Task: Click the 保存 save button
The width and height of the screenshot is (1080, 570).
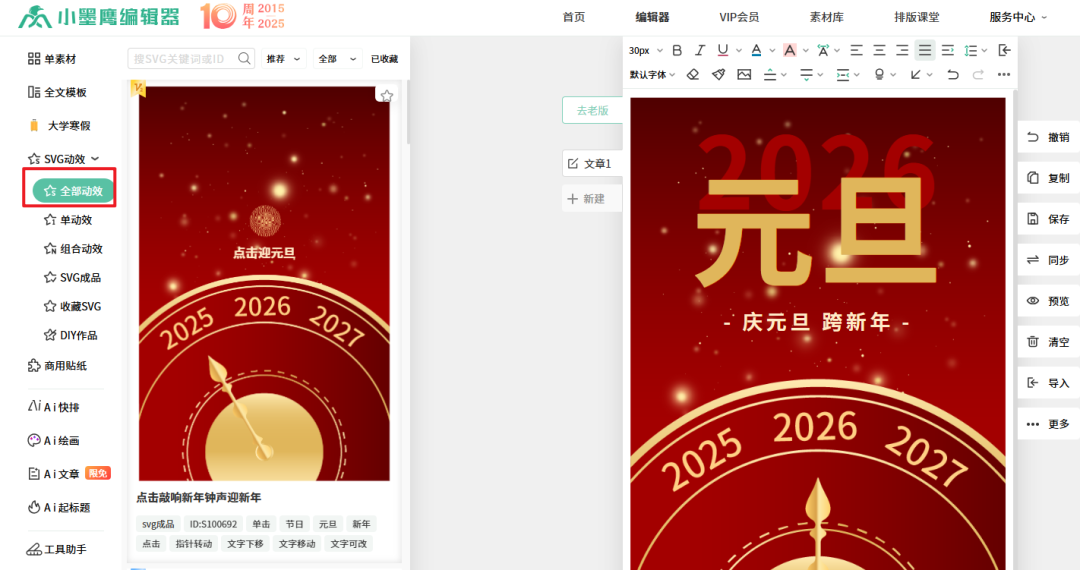Action: (x=1049, y=219)
